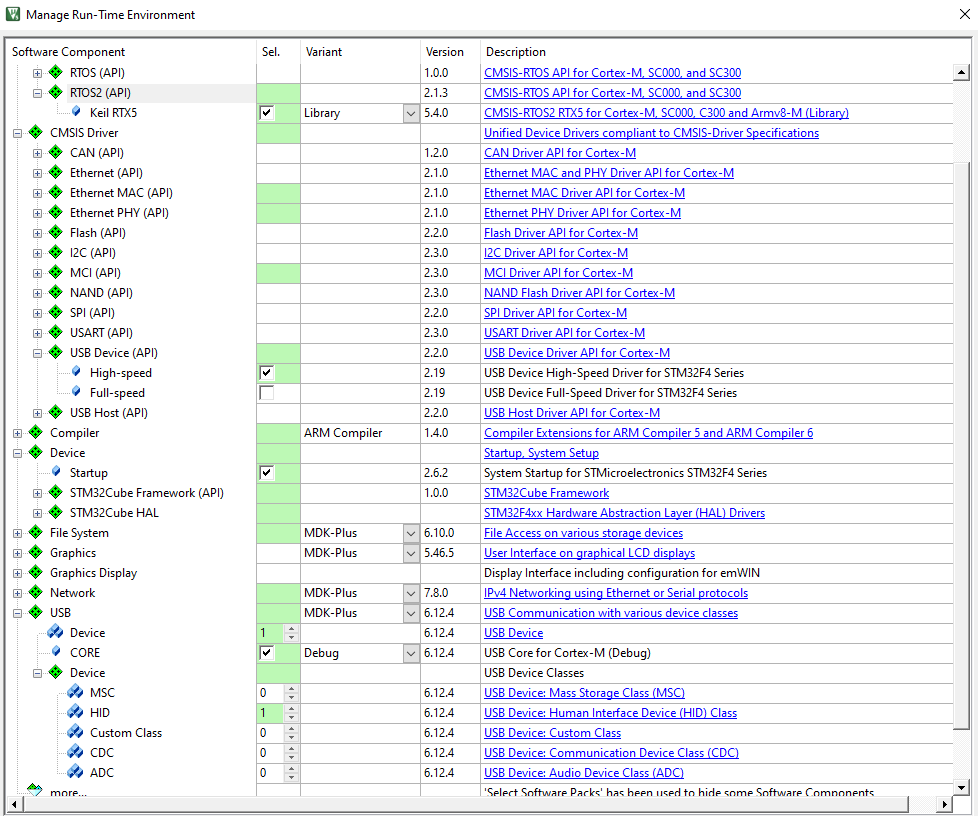This screenshot has height=816, width=978.
Task: Click the Version column header
Action: tap(445, 52)
